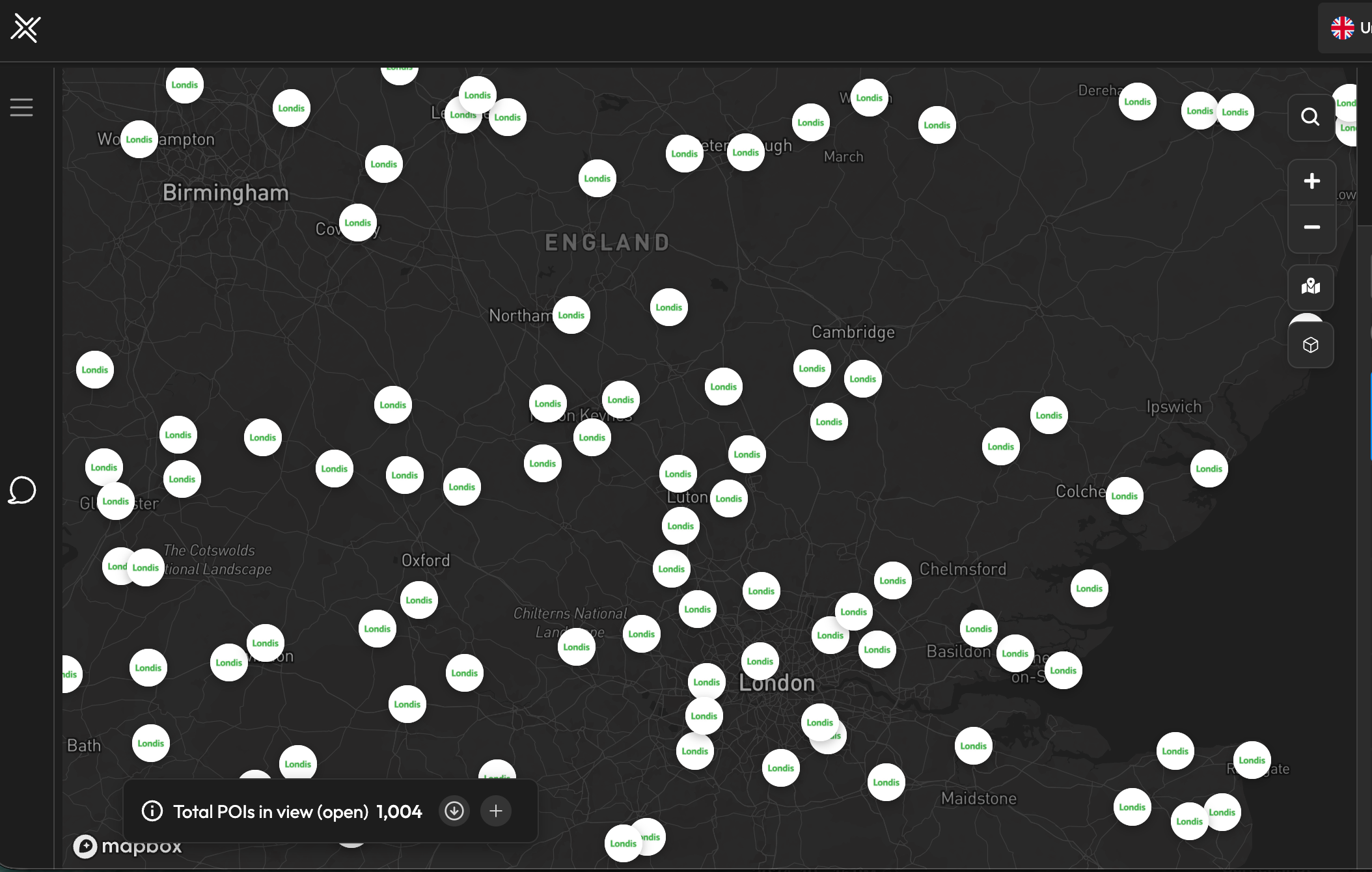
Task: Click the Mapbox logo link
Action: coord(128,846)
